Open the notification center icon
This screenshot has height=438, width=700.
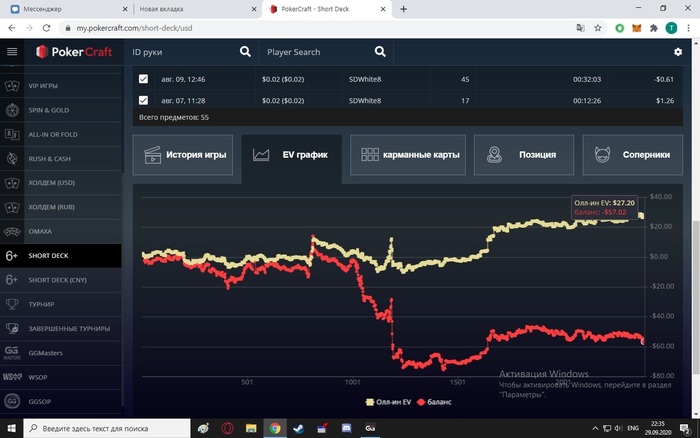685,429
